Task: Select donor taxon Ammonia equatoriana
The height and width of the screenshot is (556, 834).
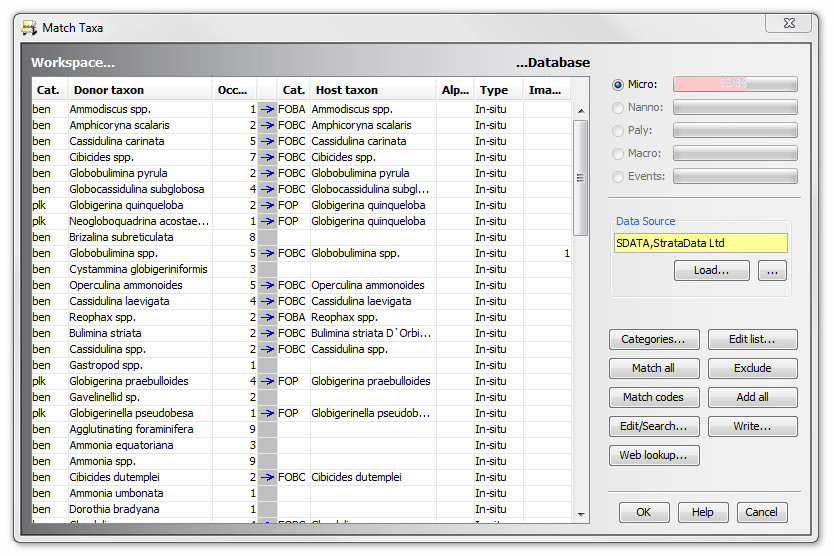Action: (121, 445)
